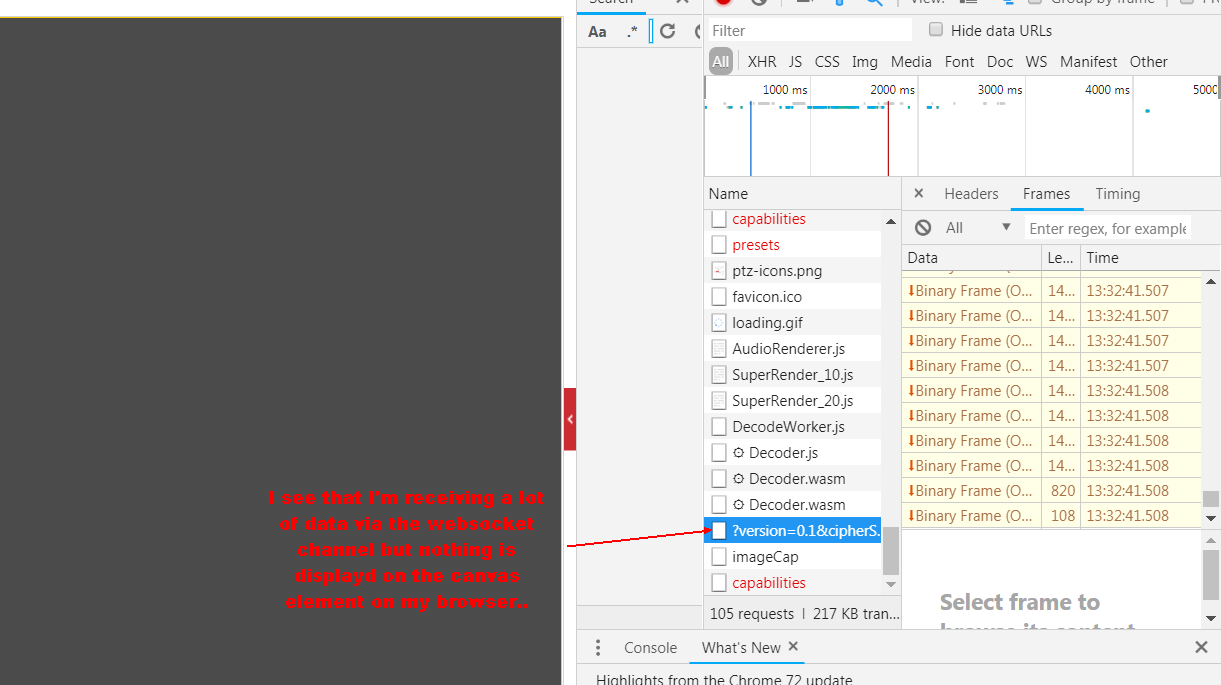Check the Hide data URLs checkbox
This screenshot has height=685, width=1221.
pos(936,30)
